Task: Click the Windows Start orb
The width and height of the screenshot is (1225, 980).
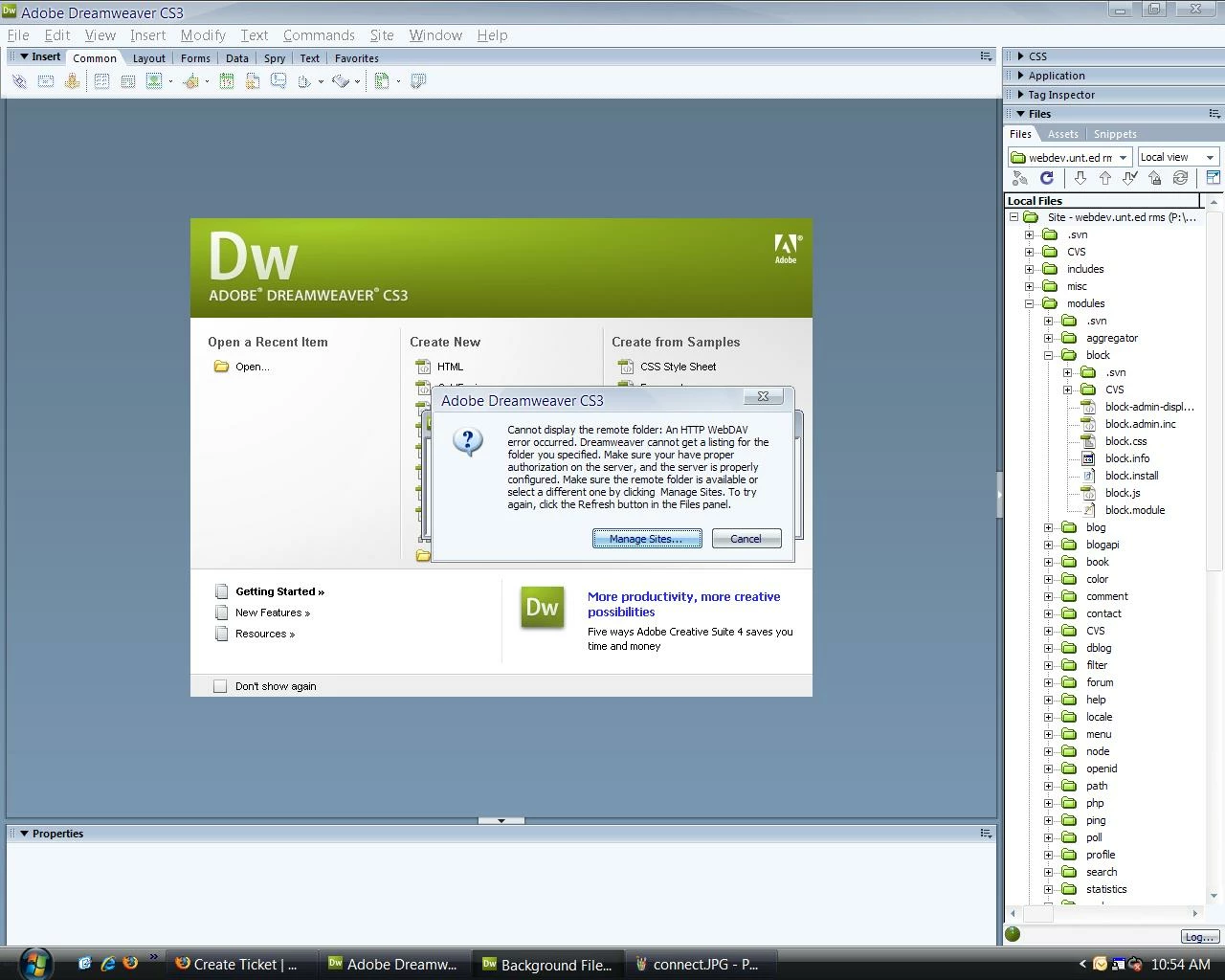Action: click(35, 963)
